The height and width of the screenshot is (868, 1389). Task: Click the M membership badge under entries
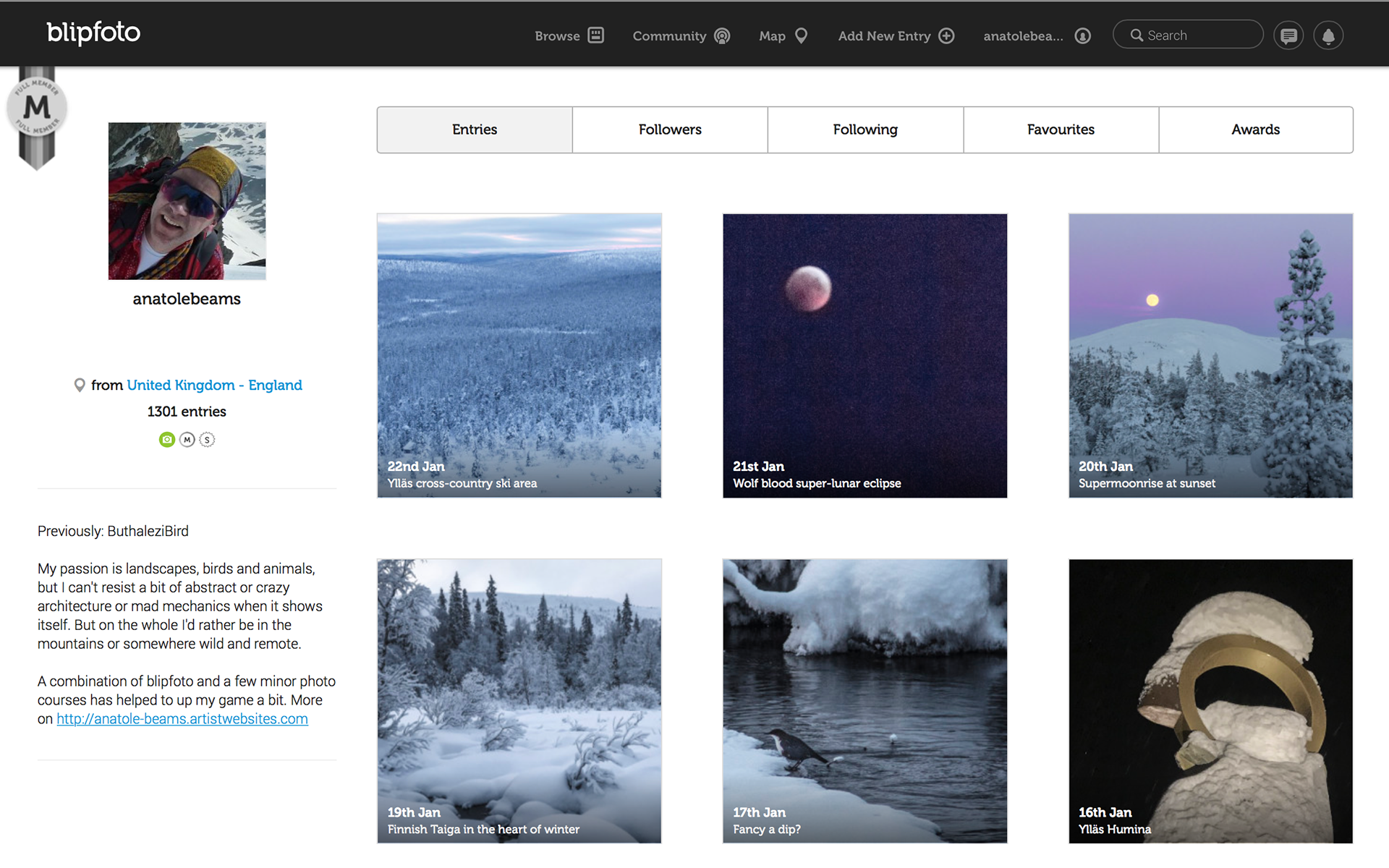[x=187, y=440]
